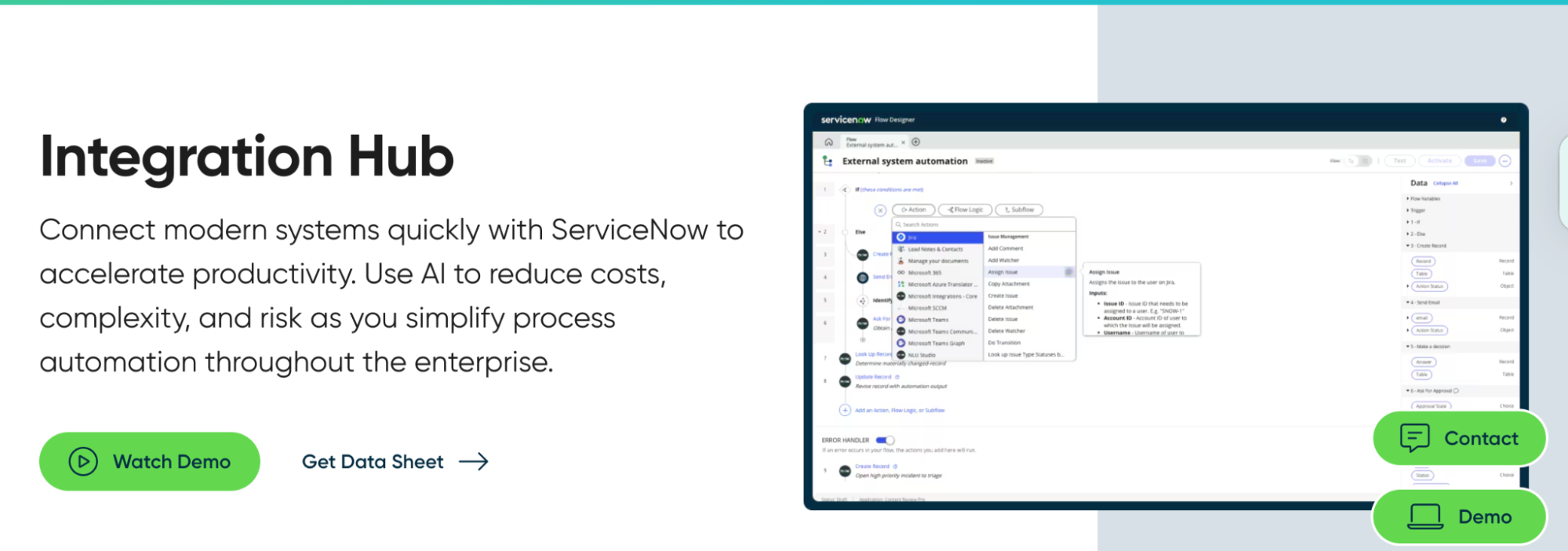Click the Test button
Image resolution: width=1568 pixels, height=551 pixels.
pos(1400,161)
